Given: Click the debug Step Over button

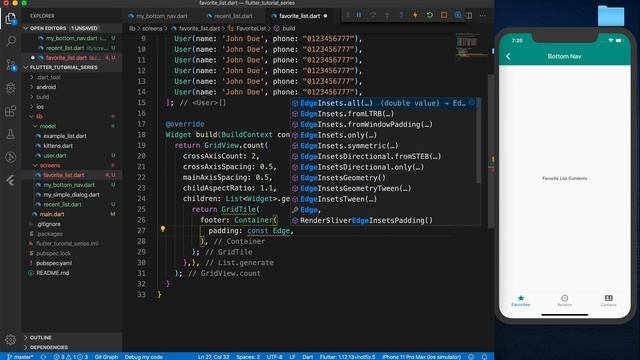Looking at the screenshot, I should pyautogui.click(x=373, y=16).
